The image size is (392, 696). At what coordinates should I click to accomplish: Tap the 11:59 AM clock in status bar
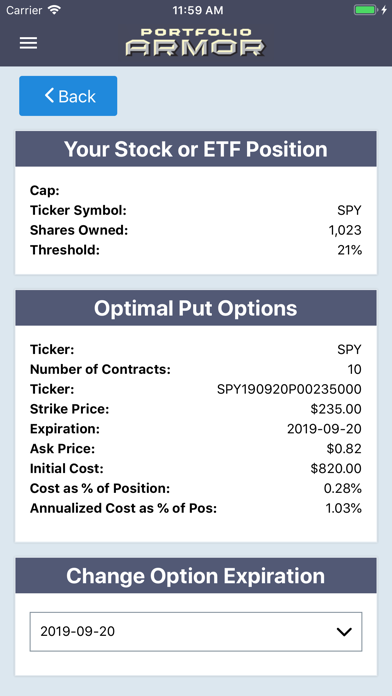pos(198,10)
